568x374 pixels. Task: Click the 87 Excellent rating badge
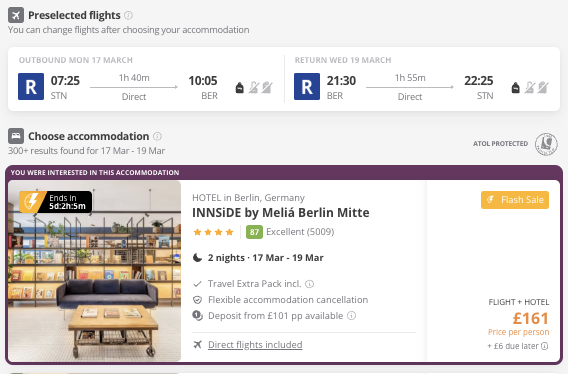pyautogui.click(x=254, y=232)
